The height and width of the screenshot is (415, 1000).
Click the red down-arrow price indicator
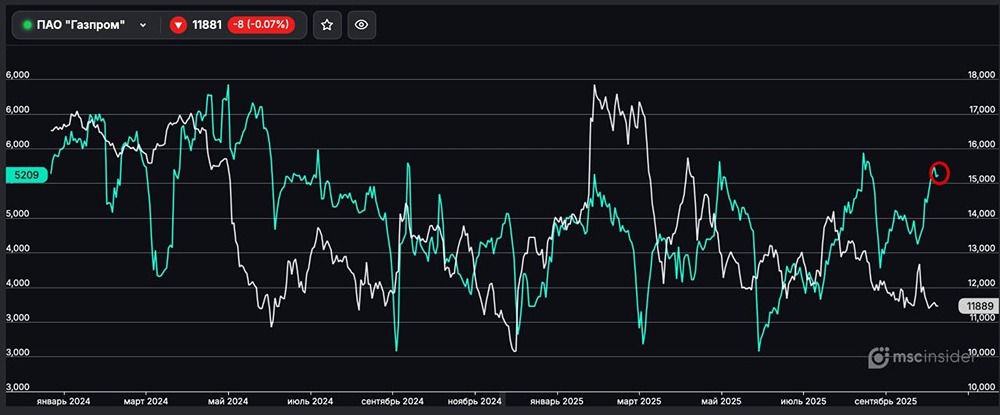pyautogui.click(x=179, y=25)
